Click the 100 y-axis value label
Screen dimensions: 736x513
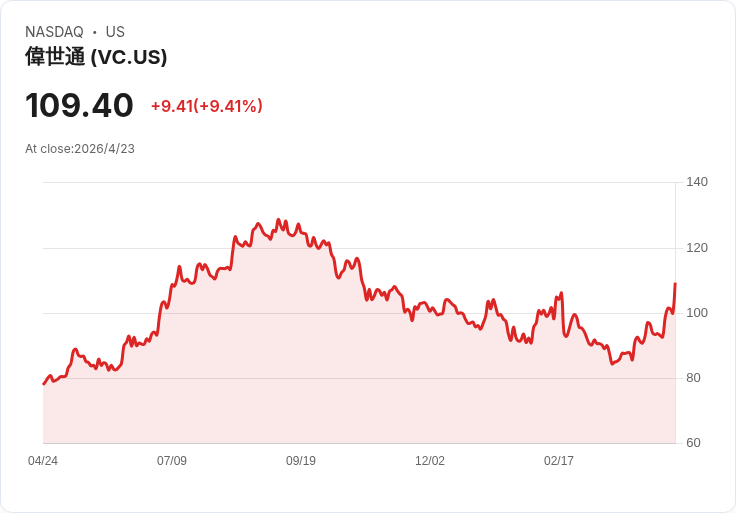(x=697, y=313)
